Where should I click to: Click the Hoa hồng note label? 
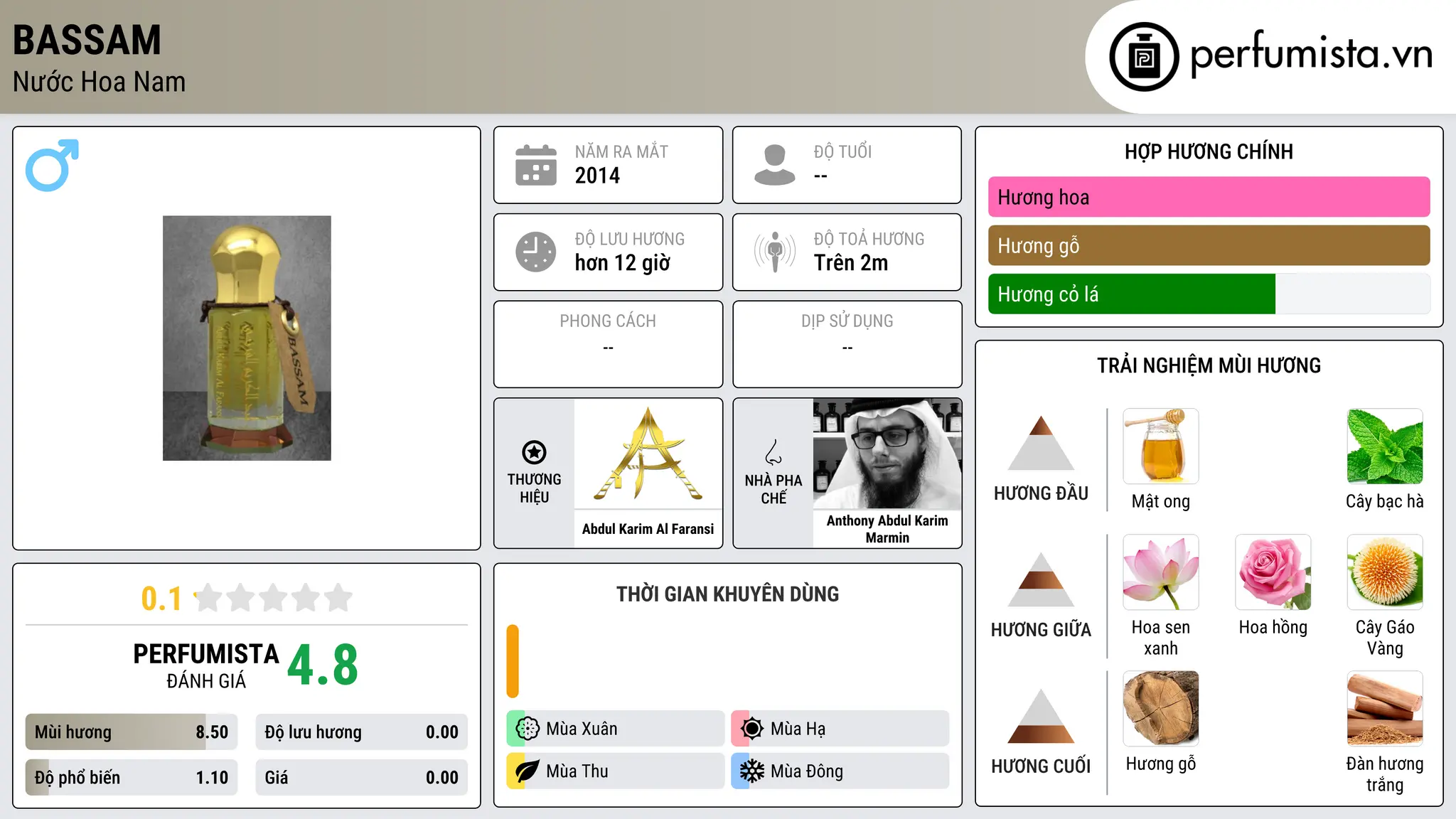coord(1273,628)
